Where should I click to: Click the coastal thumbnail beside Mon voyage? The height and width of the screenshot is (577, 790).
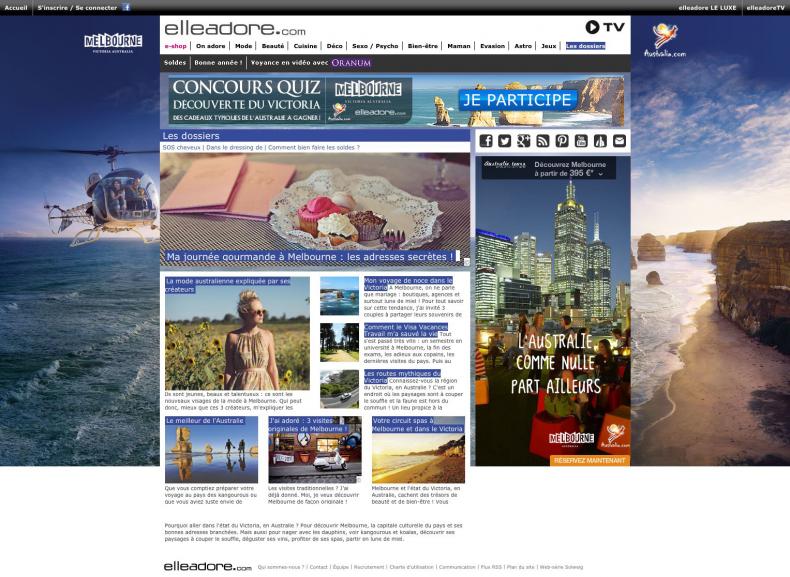340,296
